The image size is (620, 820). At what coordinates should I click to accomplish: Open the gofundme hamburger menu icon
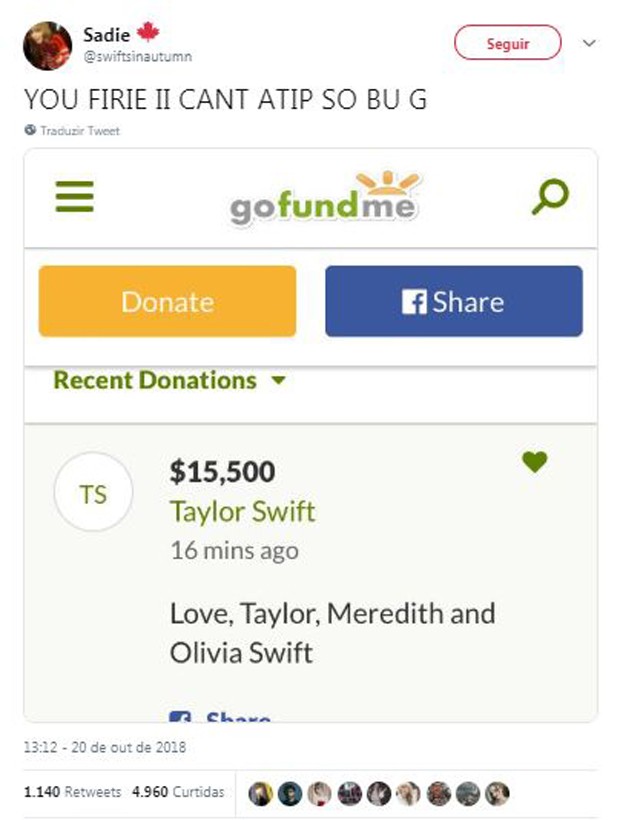(75, 196)
